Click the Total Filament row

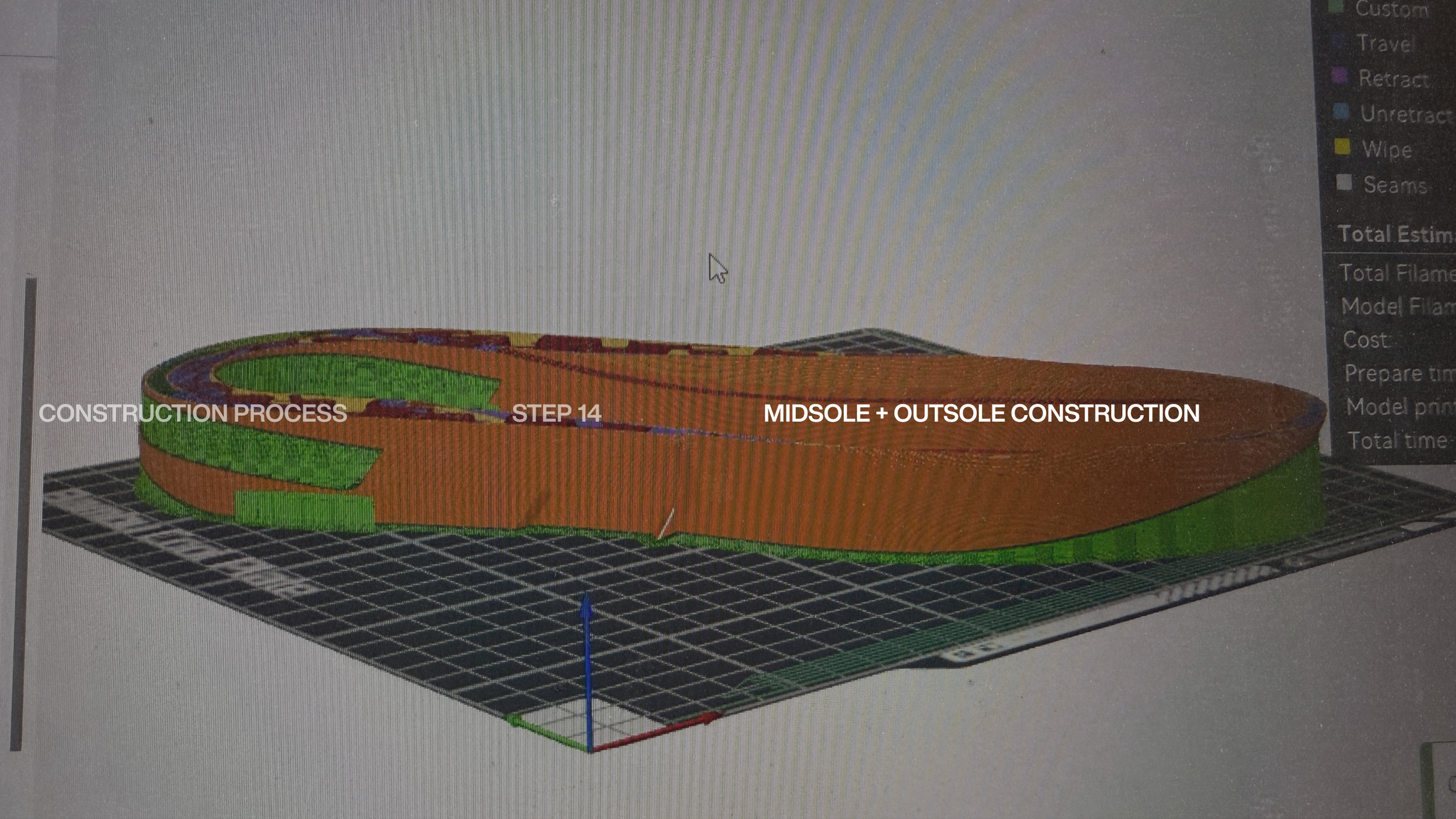click(1397, 273)
